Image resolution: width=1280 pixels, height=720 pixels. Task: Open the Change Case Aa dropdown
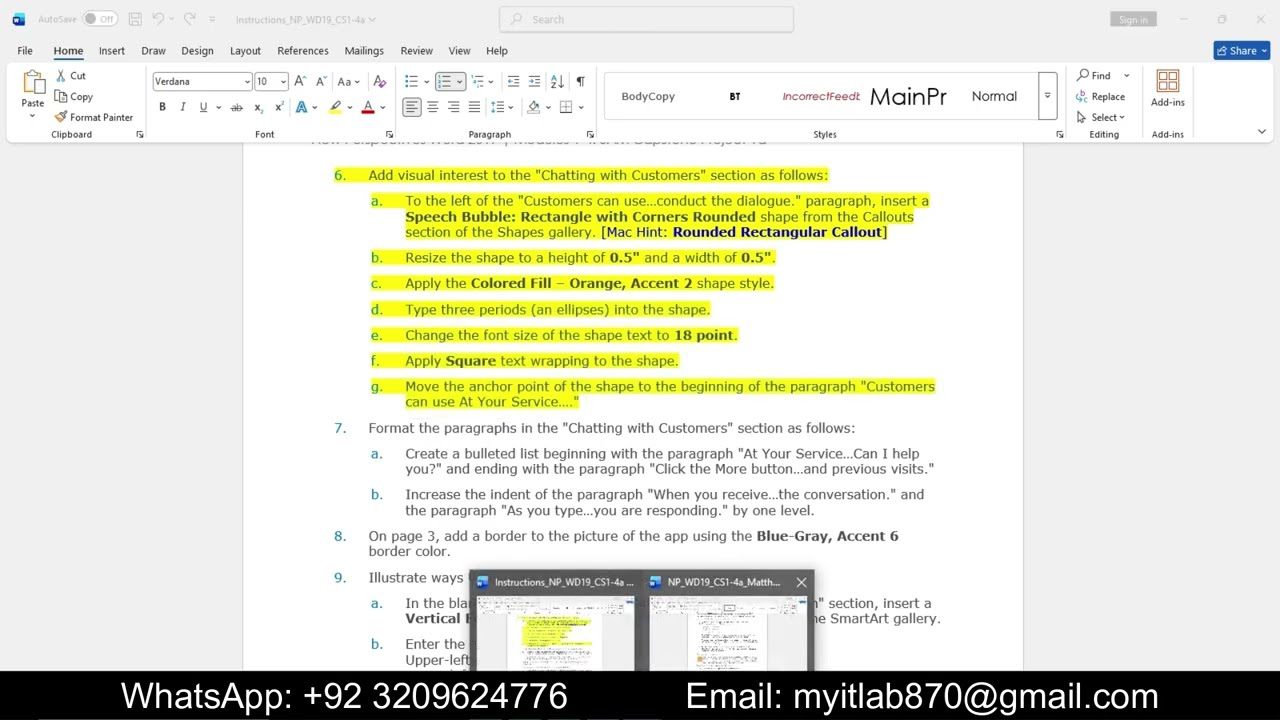click(349, 82)
